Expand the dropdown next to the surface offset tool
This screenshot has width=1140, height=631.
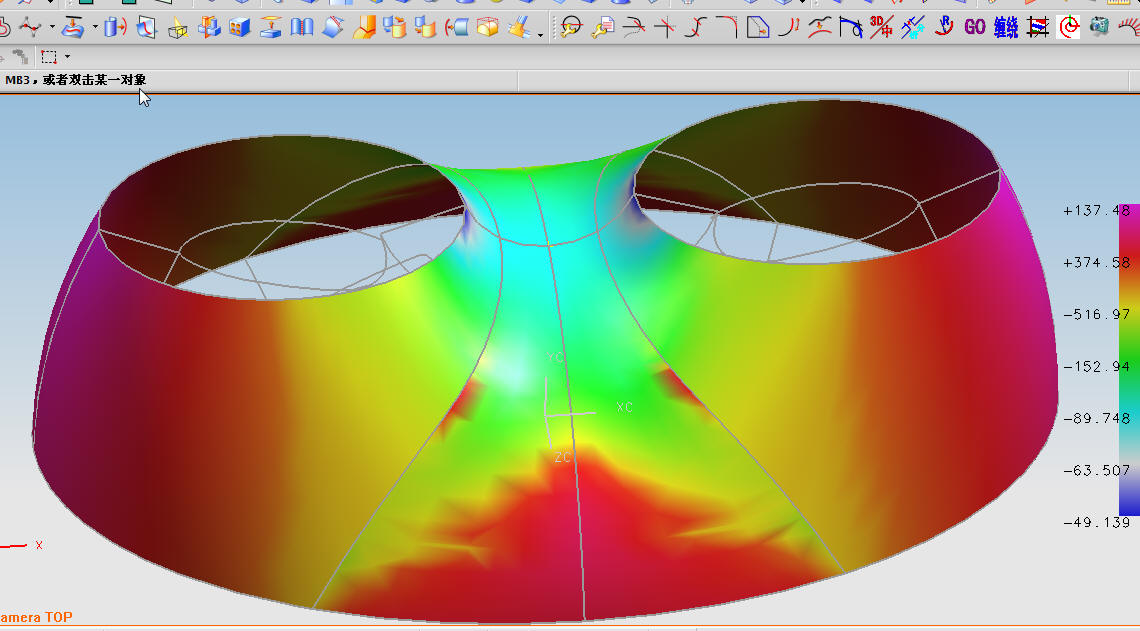(x=95, y=28)
